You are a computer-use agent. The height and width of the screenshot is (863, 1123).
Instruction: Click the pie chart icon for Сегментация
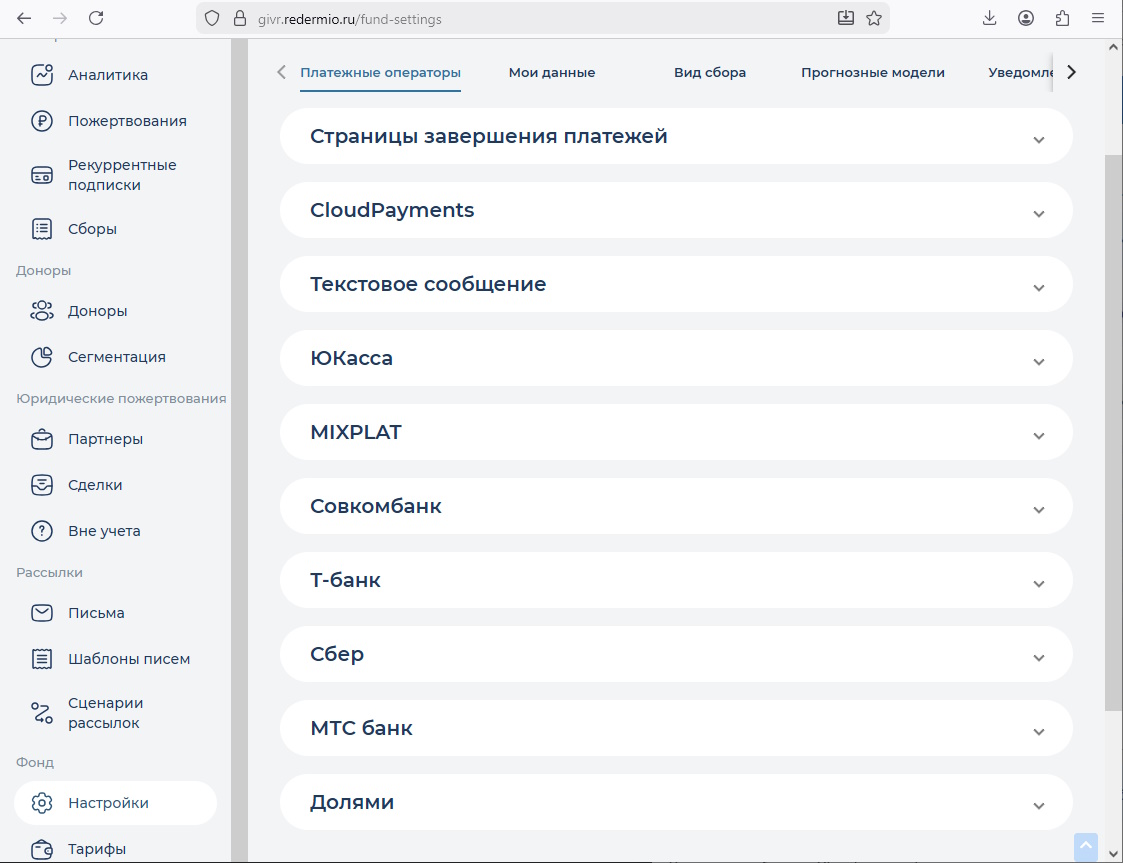(42, 357)
